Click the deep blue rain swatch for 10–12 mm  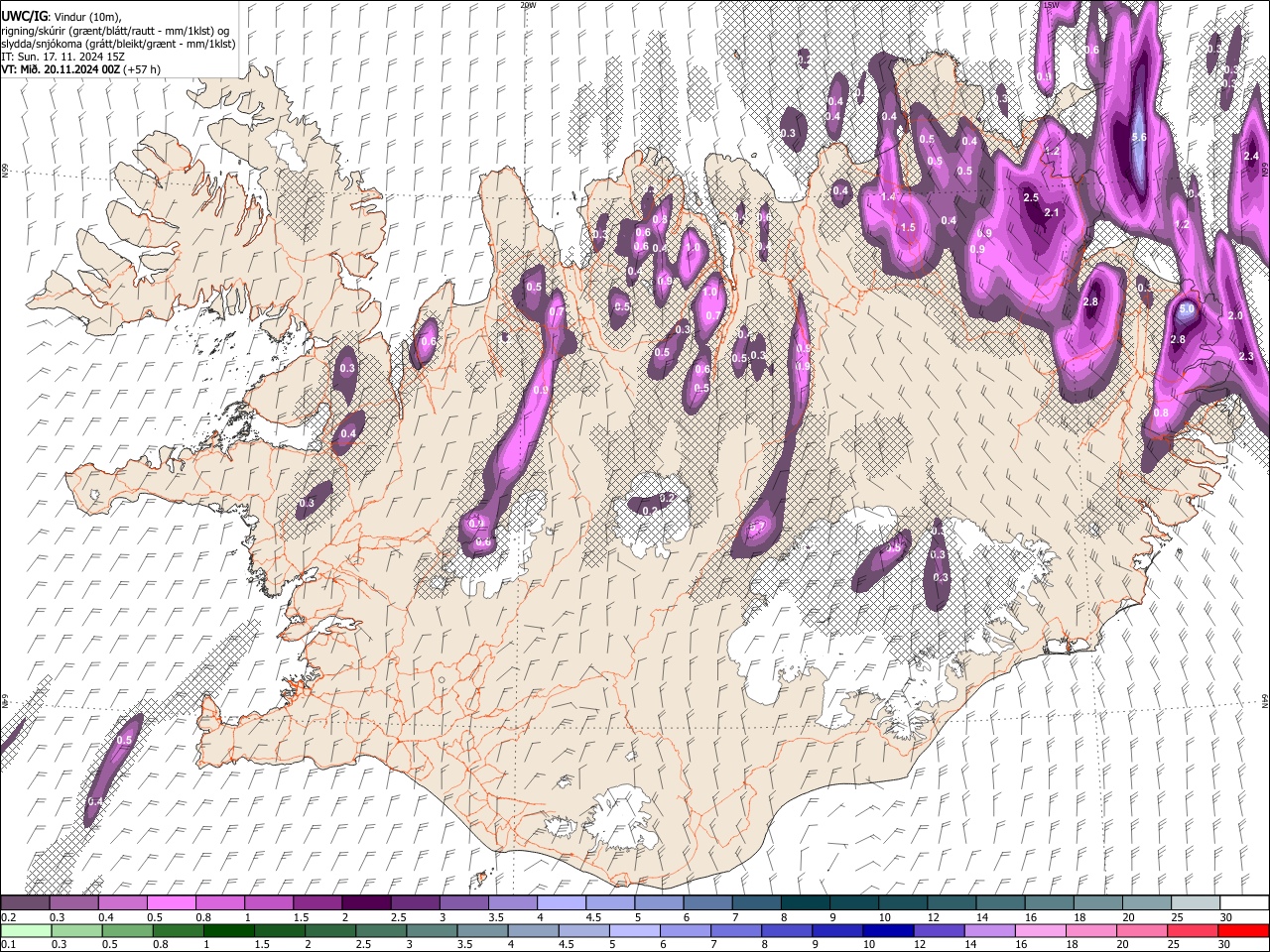[x=888, y=930]
